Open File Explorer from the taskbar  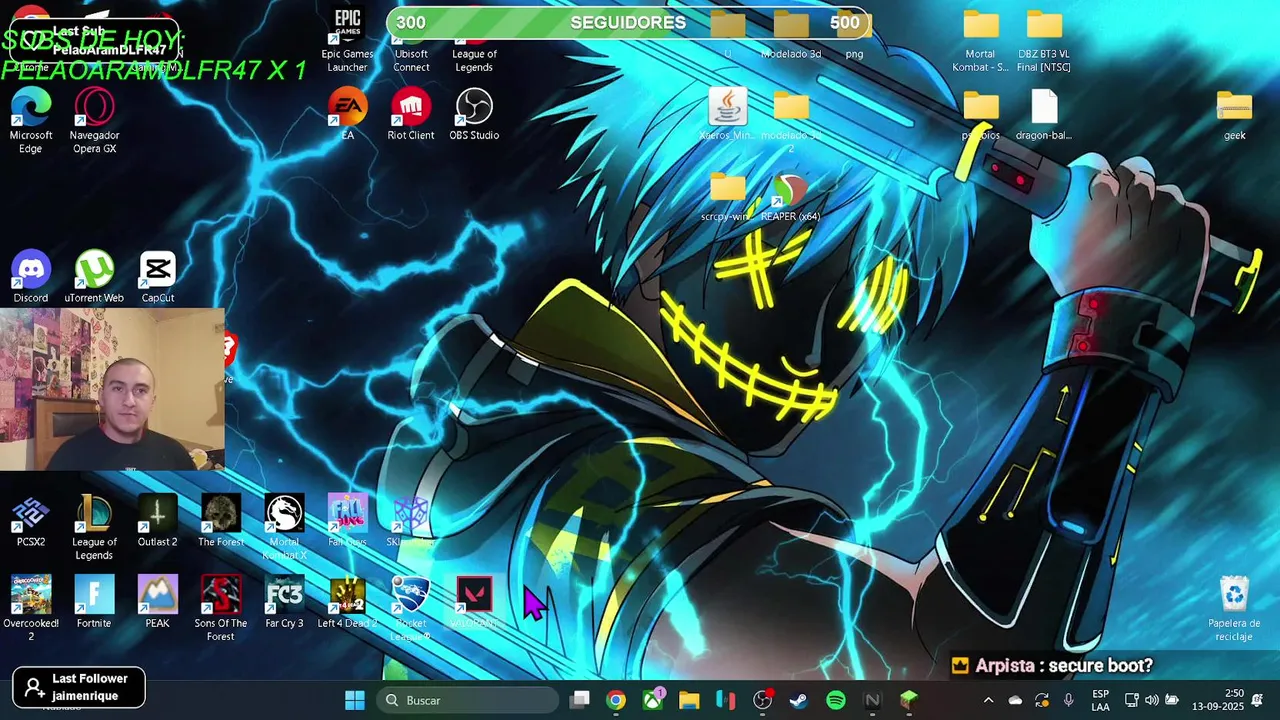[689, 700]
